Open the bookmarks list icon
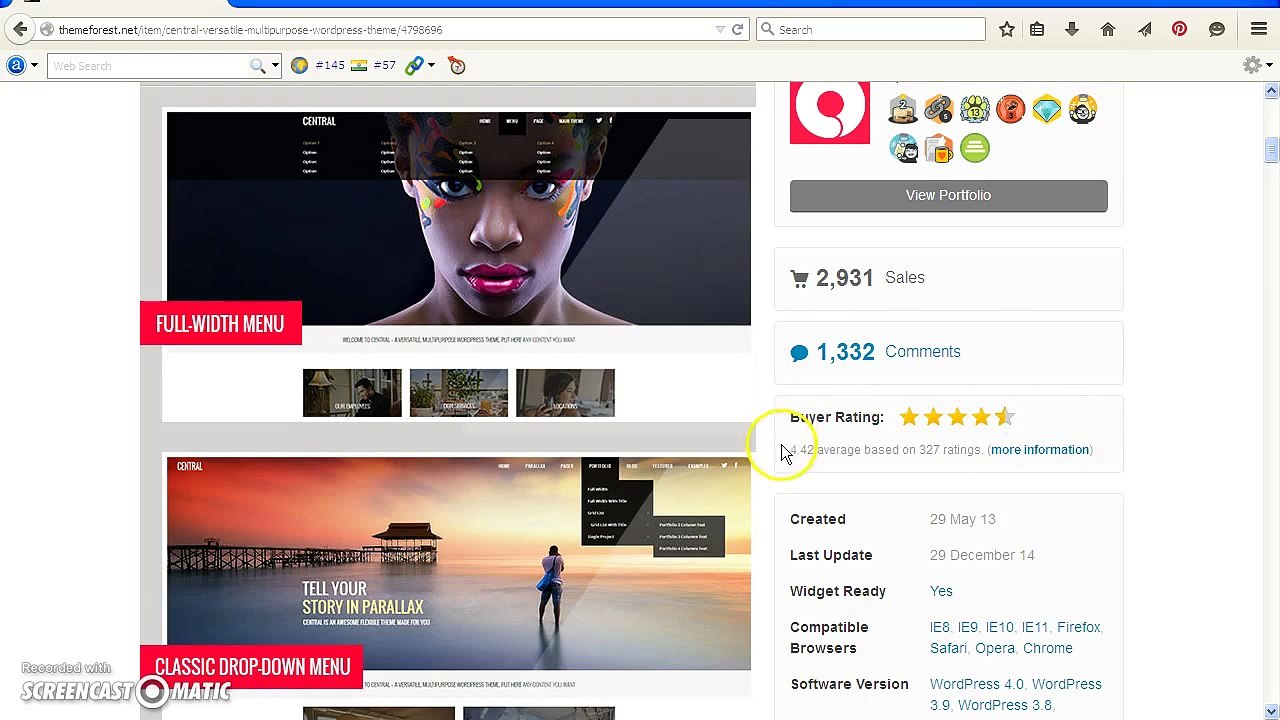Viewport: 1280px width, 720px height. tap(1037, 30)
